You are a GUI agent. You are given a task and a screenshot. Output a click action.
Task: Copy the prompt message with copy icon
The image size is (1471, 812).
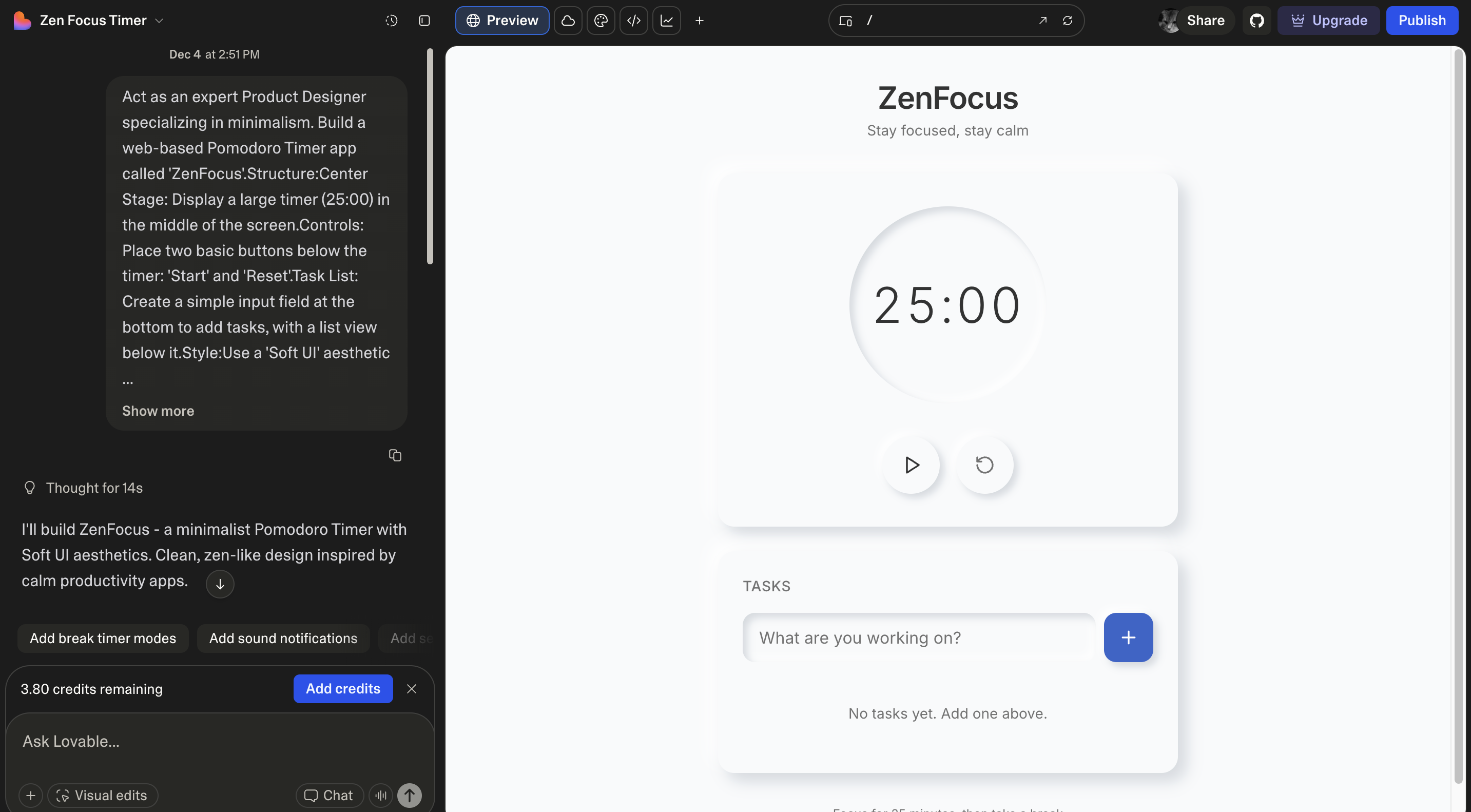tap(395, 455)
